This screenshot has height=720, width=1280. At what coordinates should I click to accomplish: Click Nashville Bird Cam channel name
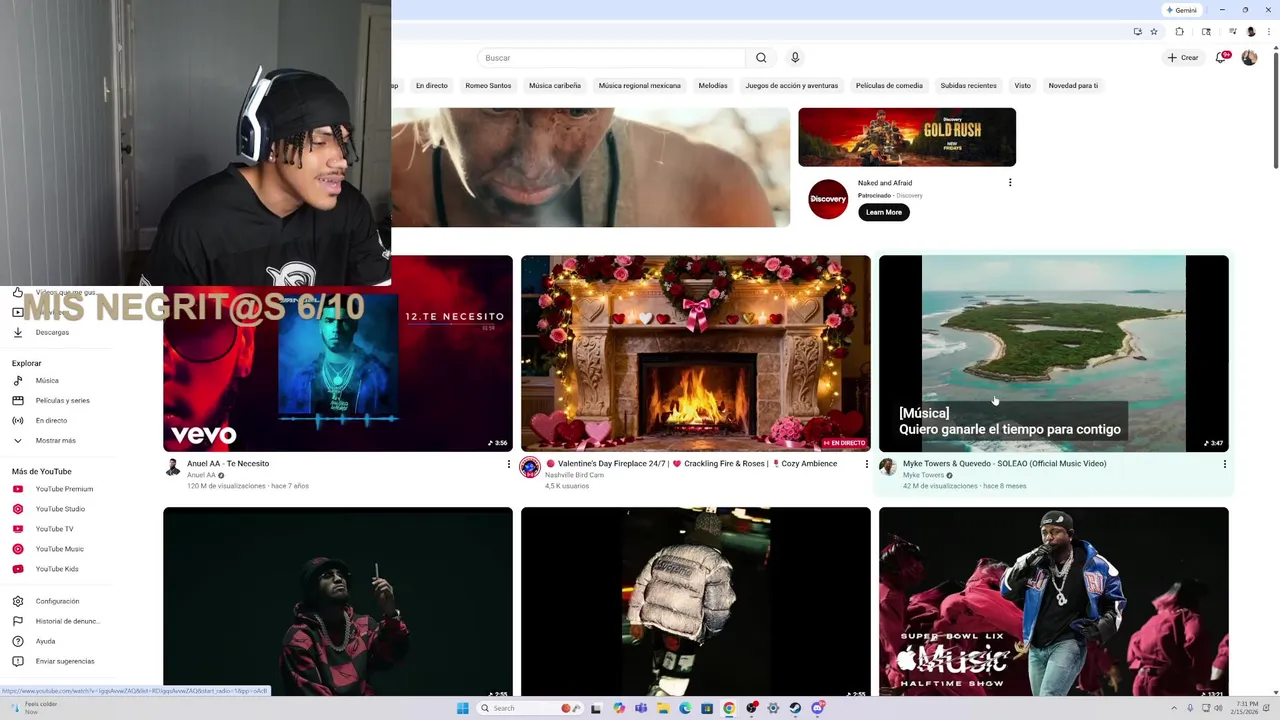tap(574, 475)
